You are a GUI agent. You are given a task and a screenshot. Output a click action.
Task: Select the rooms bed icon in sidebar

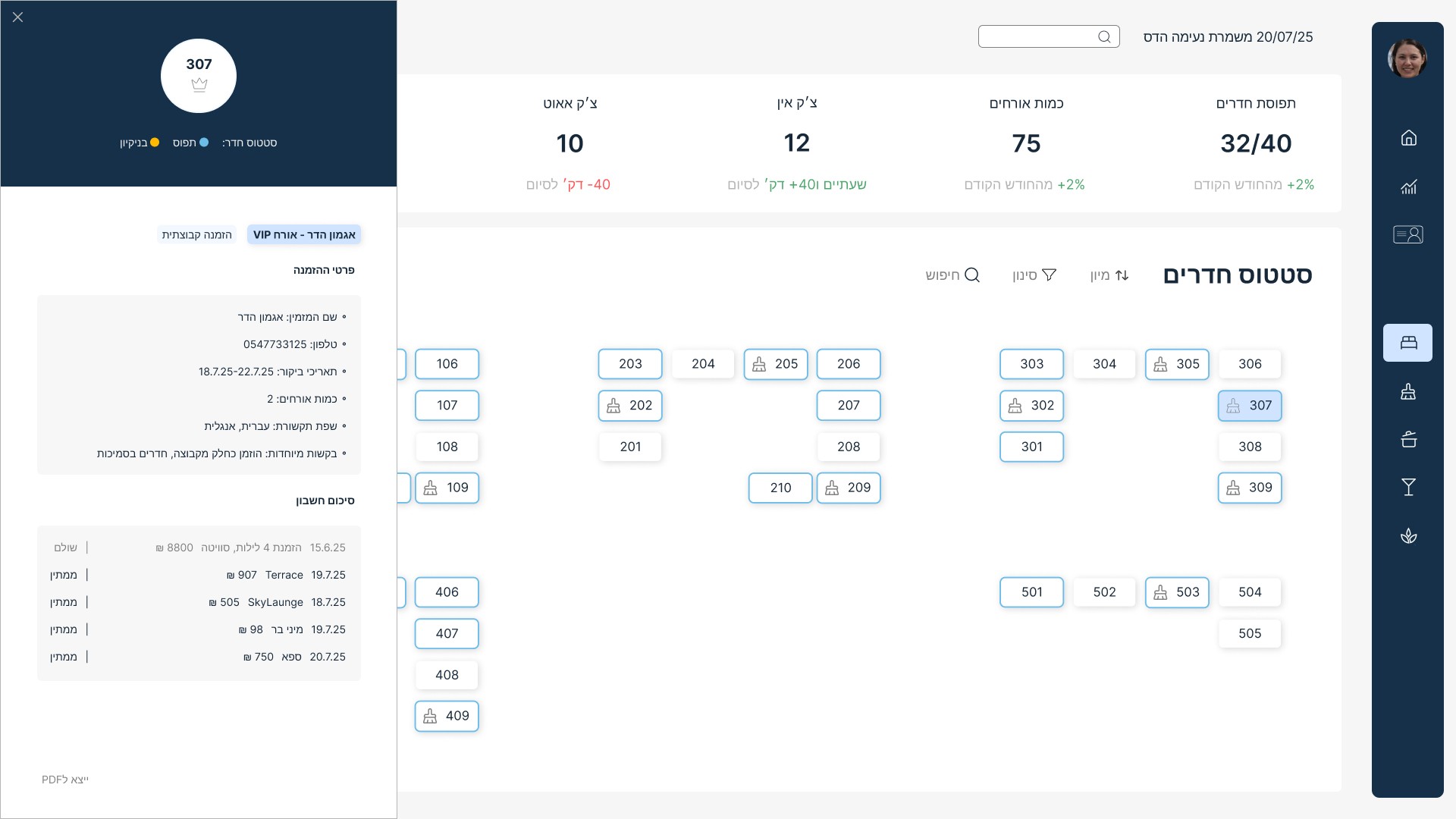(1408, 343)
